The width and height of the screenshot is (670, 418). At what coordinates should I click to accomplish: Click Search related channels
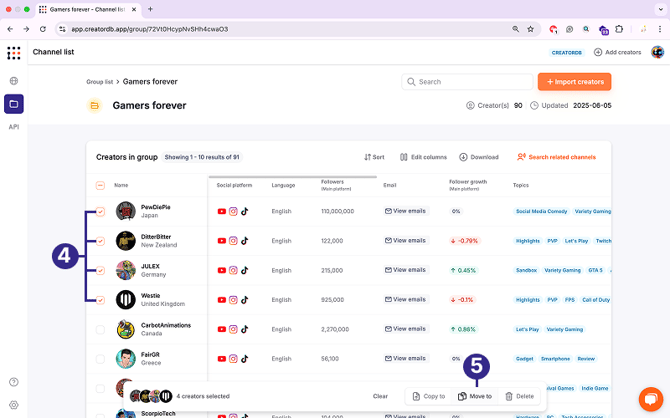click(x=556, y=157)
